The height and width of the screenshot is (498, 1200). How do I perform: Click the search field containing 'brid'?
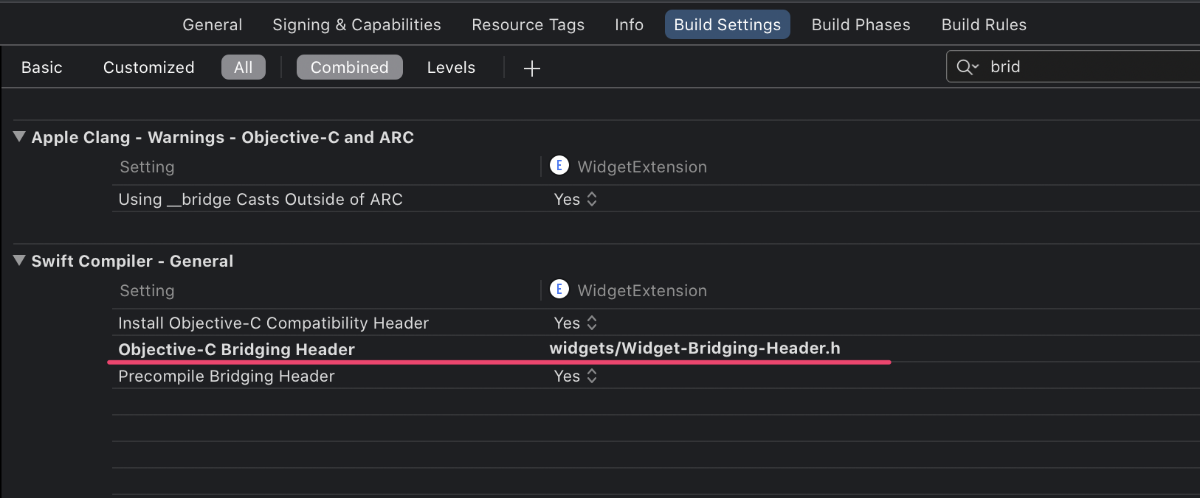tap(1080, 67)
